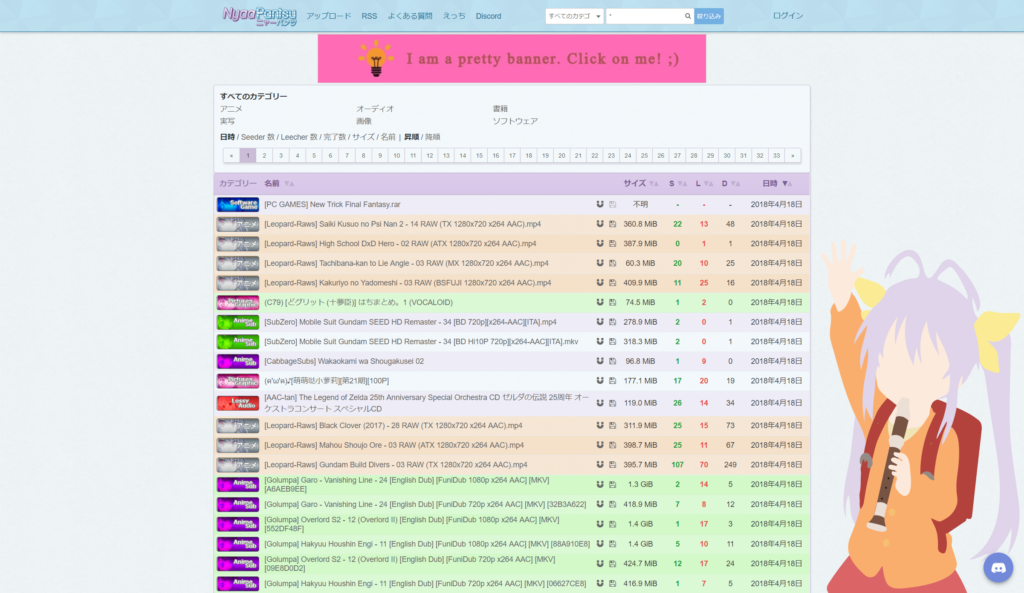Open the Discord link in the top navigation

[x=488, y=16]
